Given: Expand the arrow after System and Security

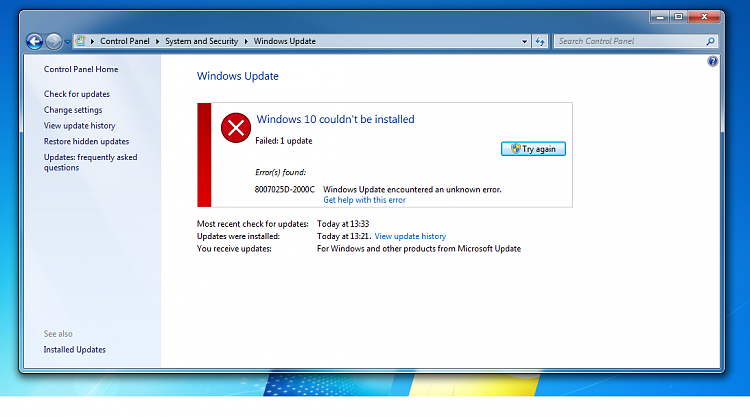Looking at the screenshot, I should (246, 41).
